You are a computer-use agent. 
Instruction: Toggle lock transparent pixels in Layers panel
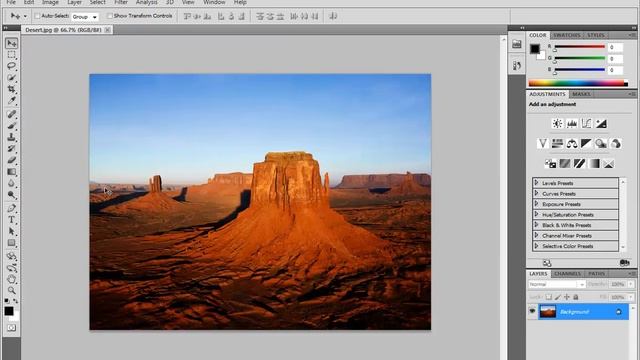pos(549,297)
